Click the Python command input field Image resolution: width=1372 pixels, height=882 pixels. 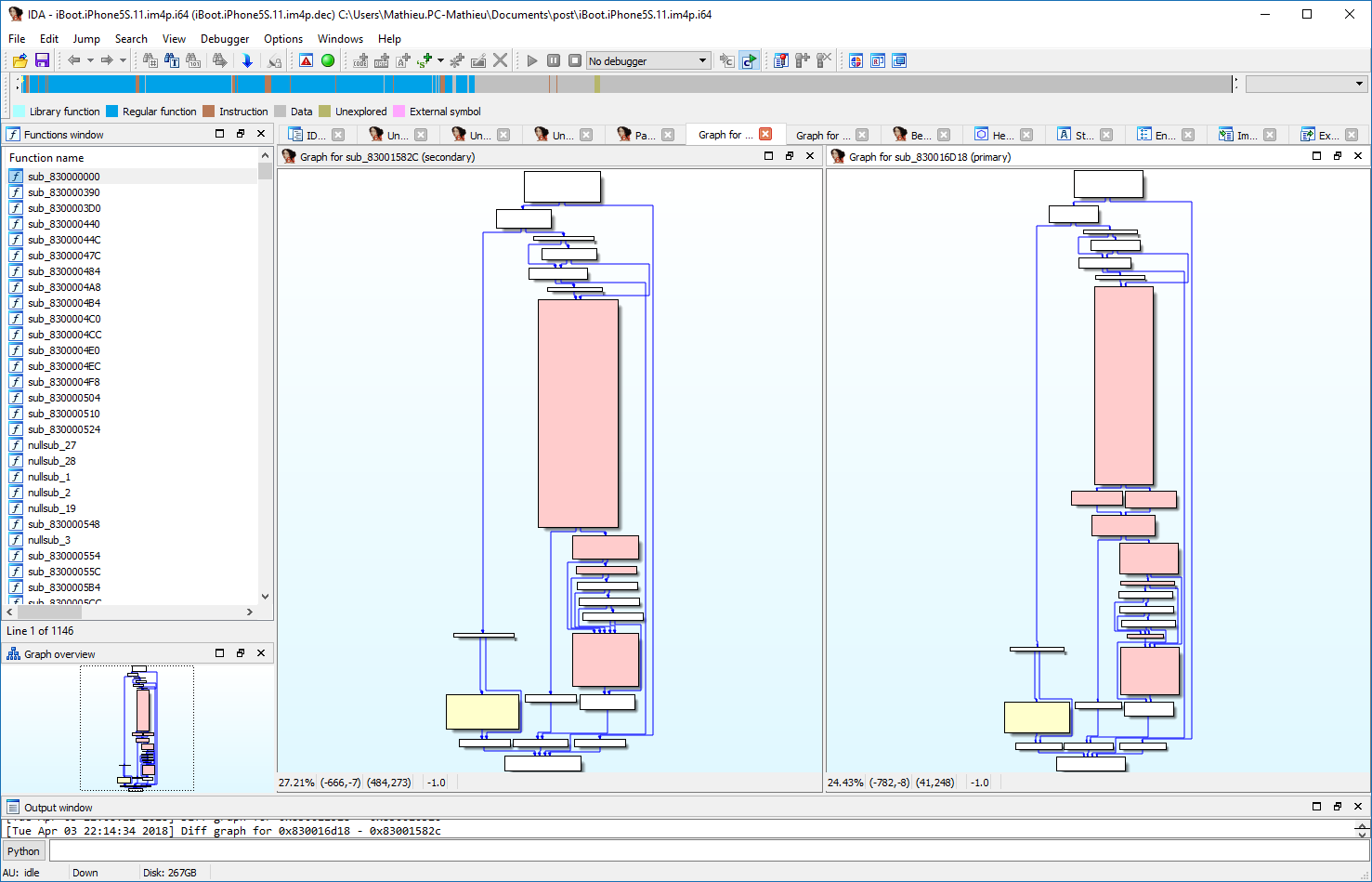pyautogui.click(x=706, y=850)
